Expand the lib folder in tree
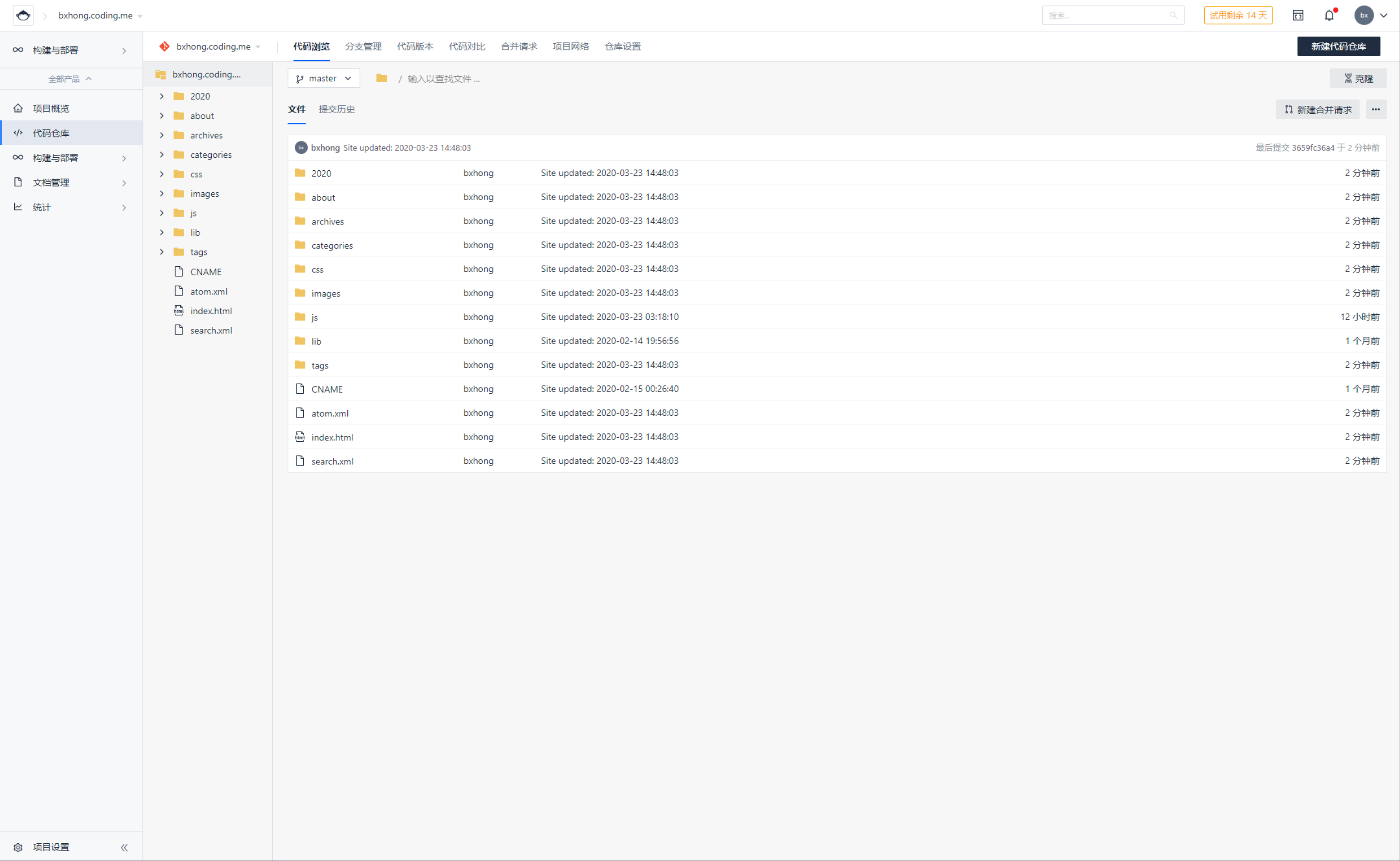The height and width of the screenshot is (861, 1400). click(162, 233)
